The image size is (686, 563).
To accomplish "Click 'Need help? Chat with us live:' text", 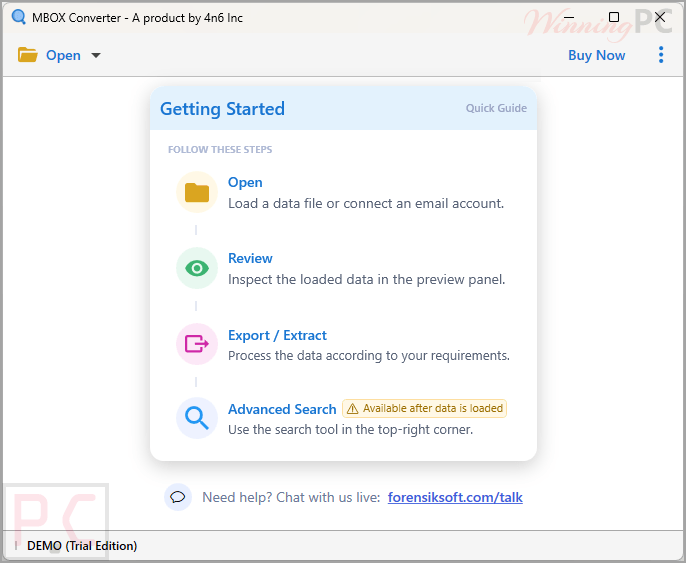I will coord(291,497).
